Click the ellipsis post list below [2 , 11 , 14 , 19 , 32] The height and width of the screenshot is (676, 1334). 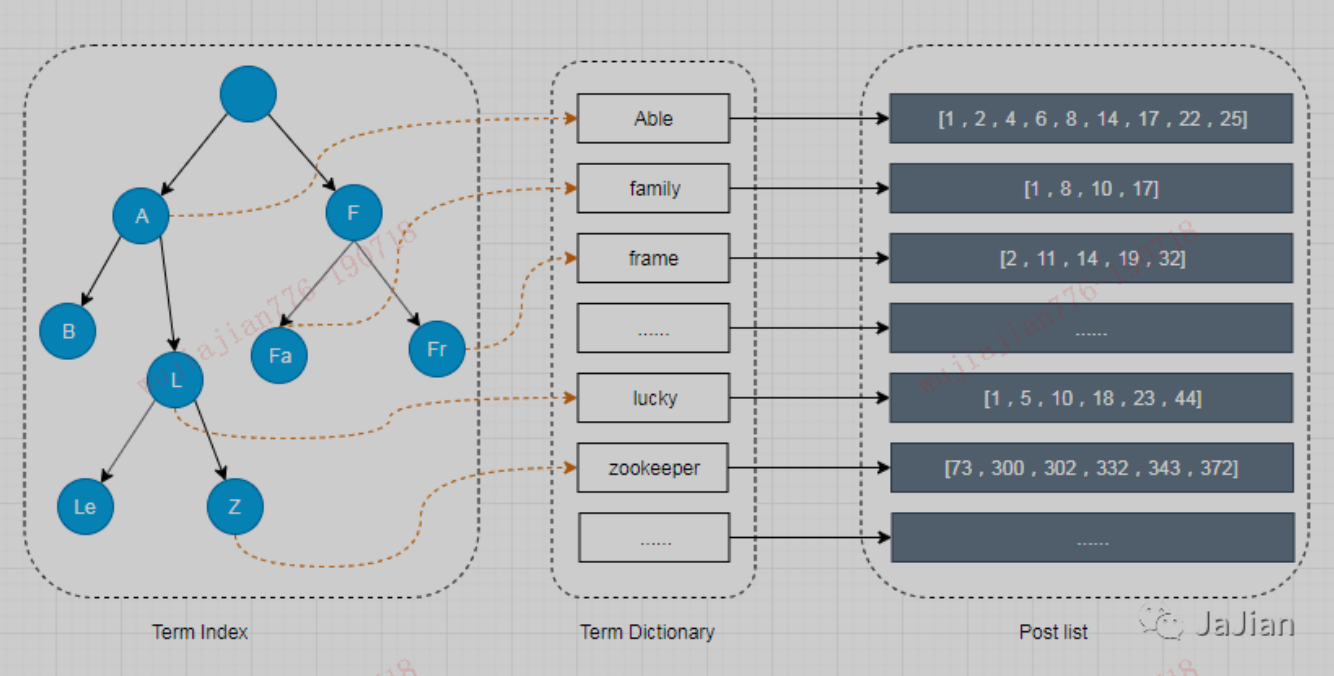[x=1092, y=328]
